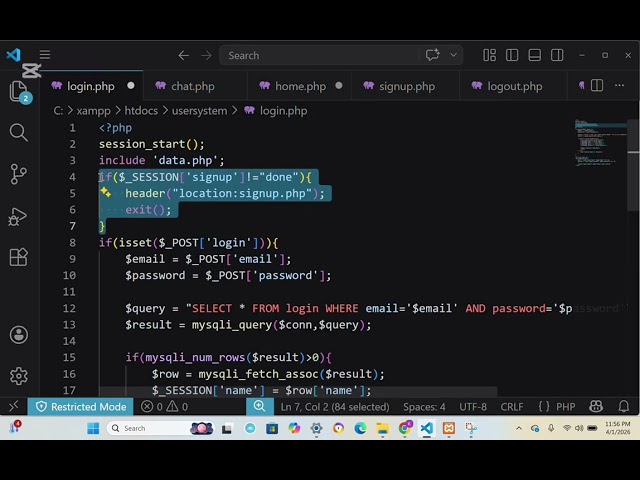Open Source Control view
Image resolution: width=640 pixels, height=480 pixels.
point(18,174)
